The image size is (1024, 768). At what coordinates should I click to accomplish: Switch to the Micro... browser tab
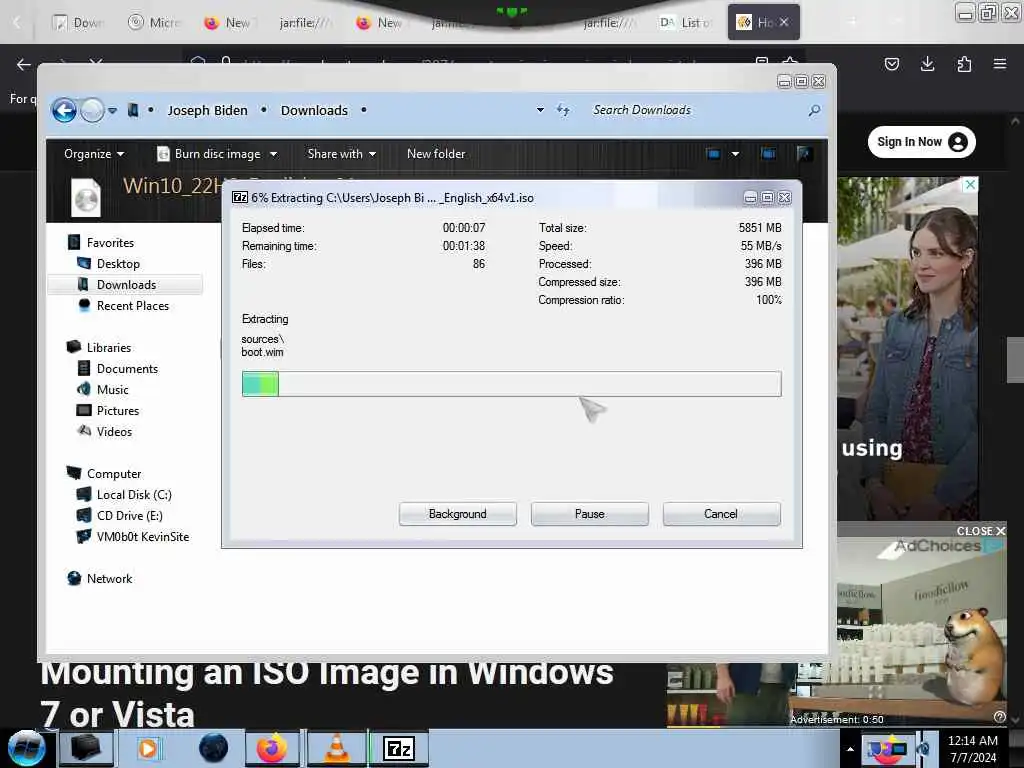coord(154,22)
